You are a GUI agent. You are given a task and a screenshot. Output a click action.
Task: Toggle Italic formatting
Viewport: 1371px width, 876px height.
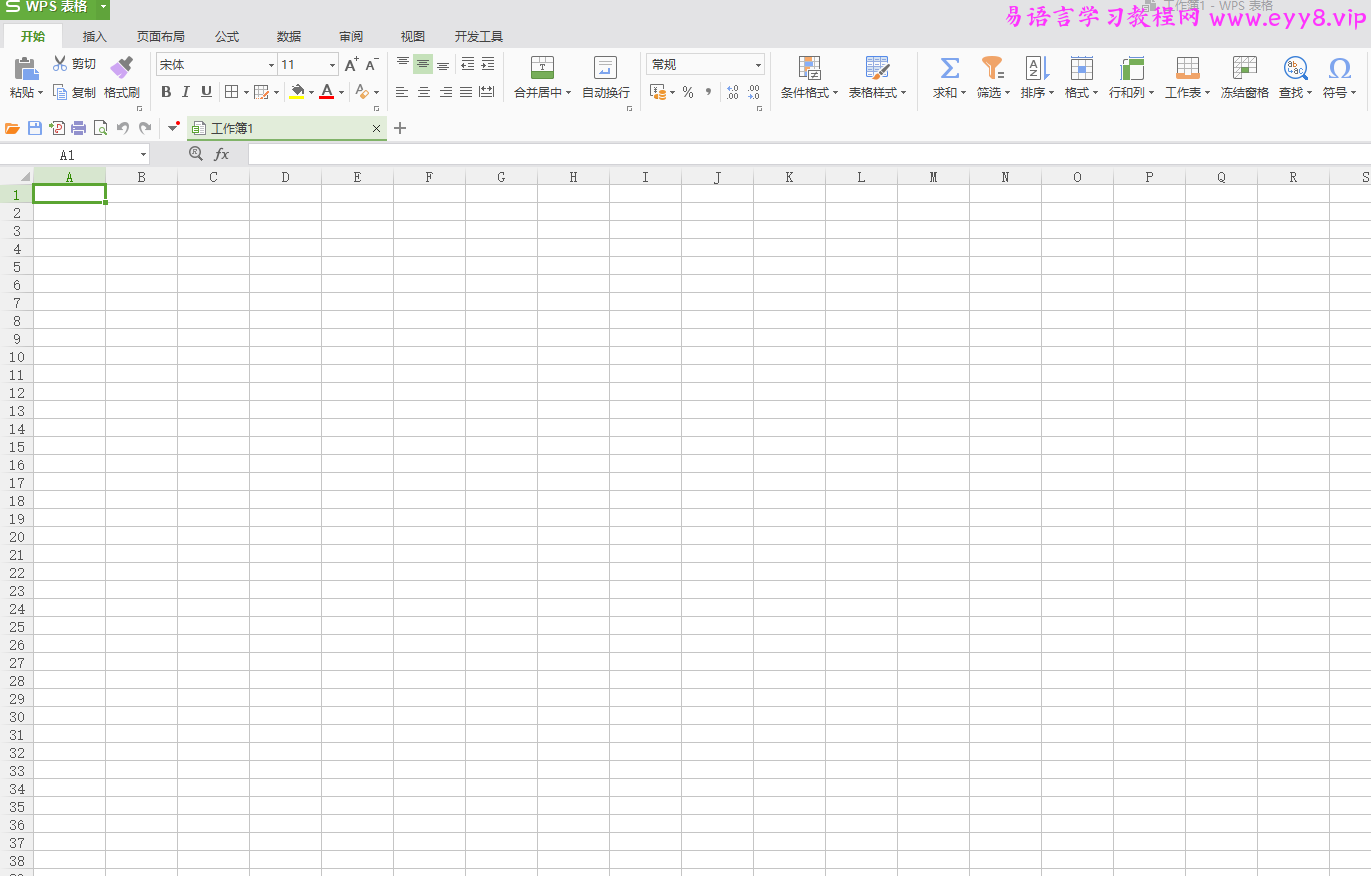click(186, 92)
